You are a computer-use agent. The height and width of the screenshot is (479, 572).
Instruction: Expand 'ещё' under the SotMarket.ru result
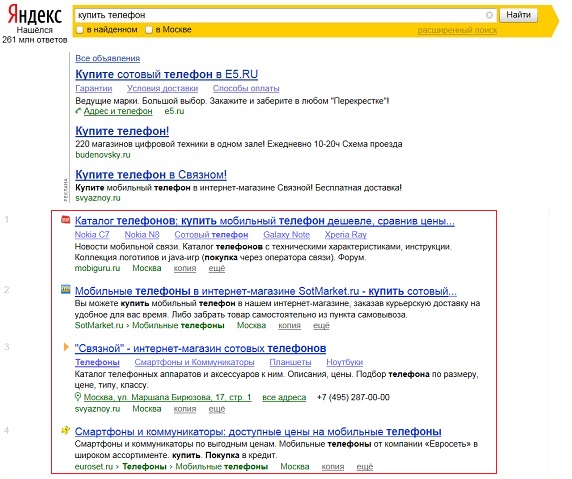[x=321, y=325]
